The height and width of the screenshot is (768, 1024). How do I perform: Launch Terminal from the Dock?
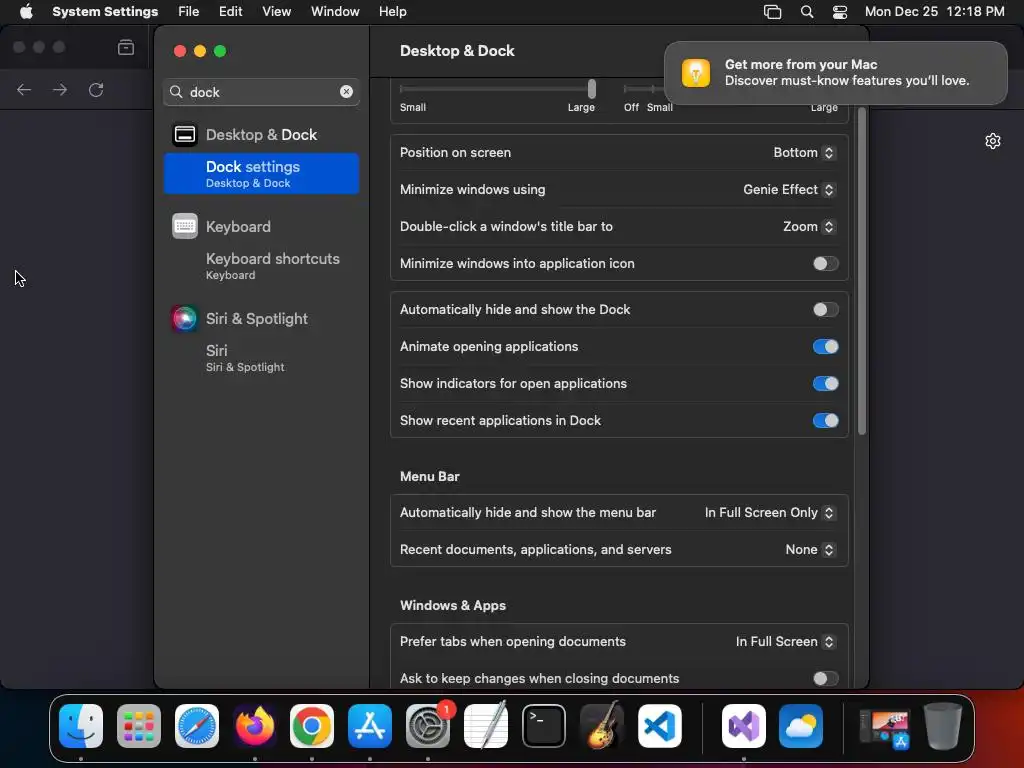pyautogui.click(x=543, y=726)
